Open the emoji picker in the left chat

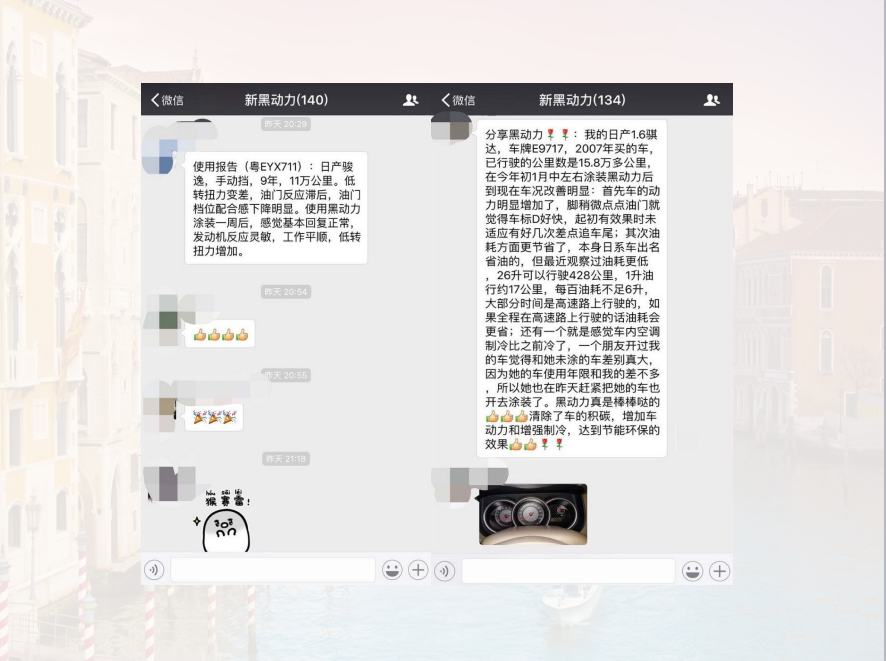(x=392, y=570)
